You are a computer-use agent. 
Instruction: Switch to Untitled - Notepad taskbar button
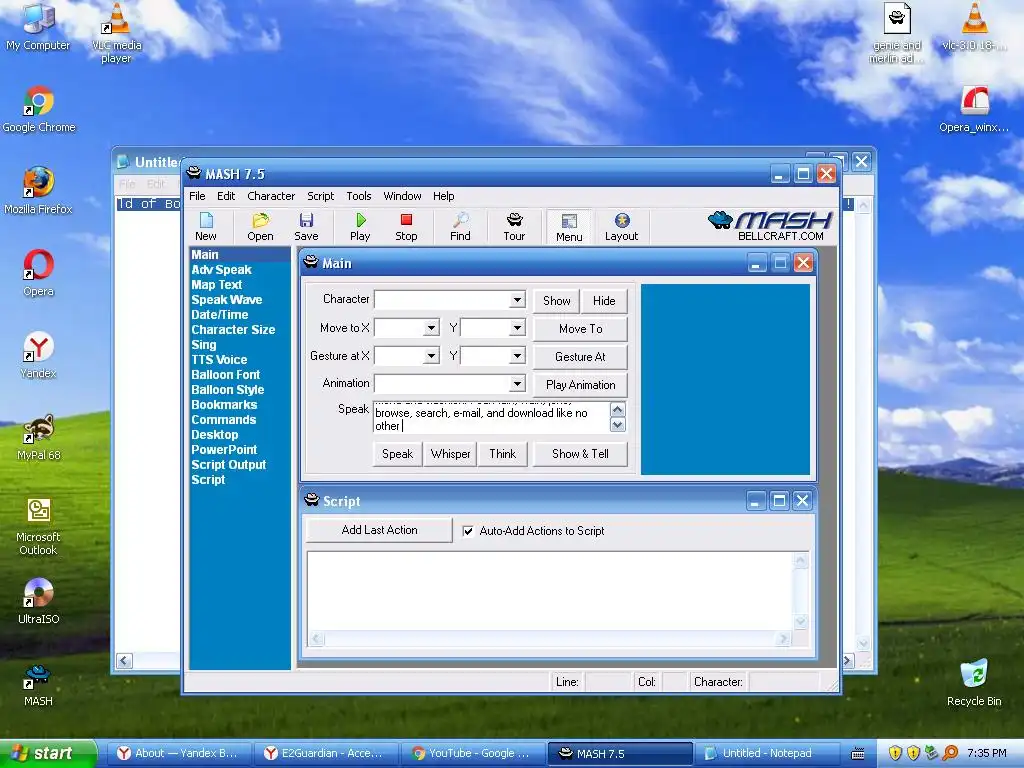767,754
